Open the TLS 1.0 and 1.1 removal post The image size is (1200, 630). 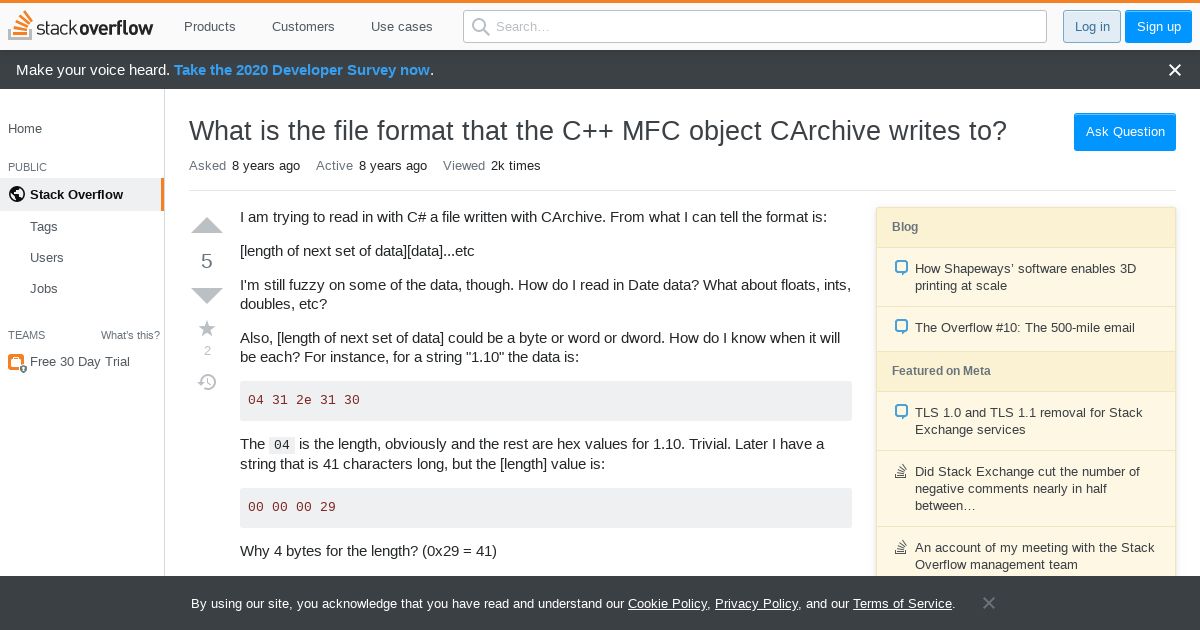[x=1028, y=421]
